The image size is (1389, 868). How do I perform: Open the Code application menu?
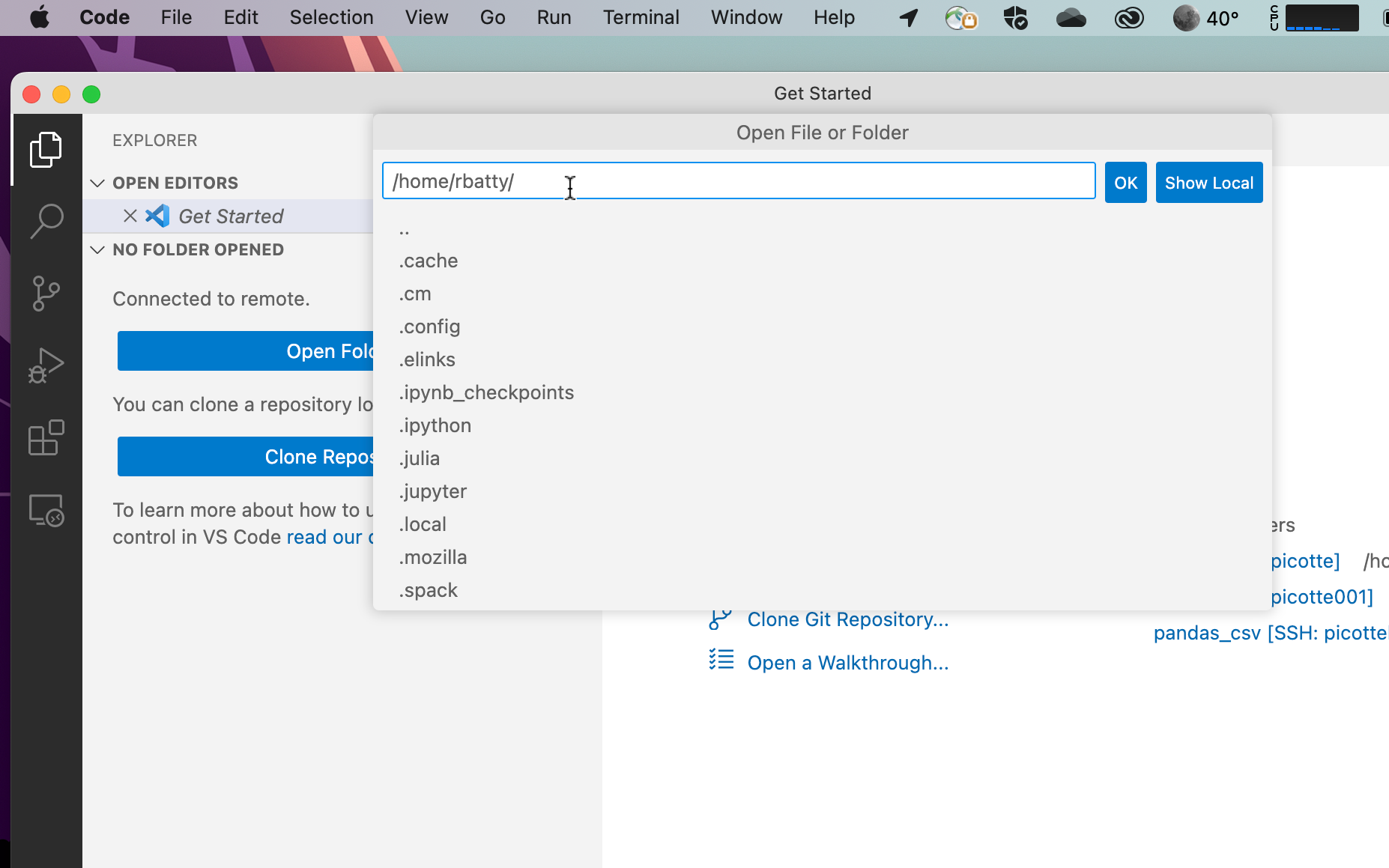[104, 17]
